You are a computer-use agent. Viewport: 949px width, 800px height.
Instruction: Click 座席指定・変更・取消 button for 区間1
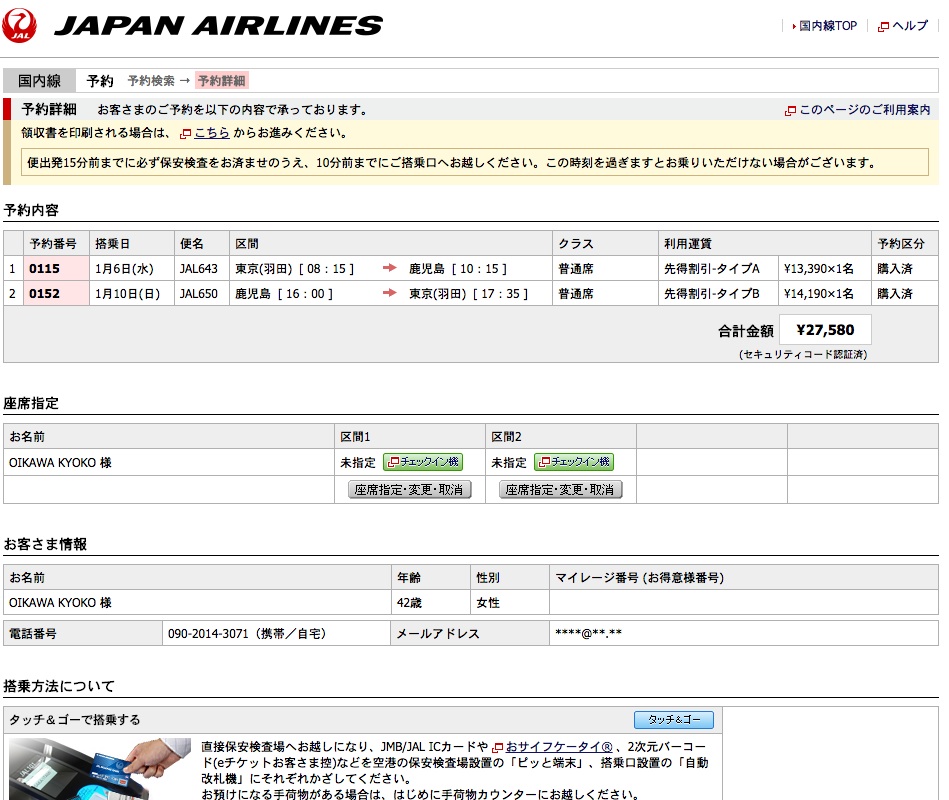(410, 490)
